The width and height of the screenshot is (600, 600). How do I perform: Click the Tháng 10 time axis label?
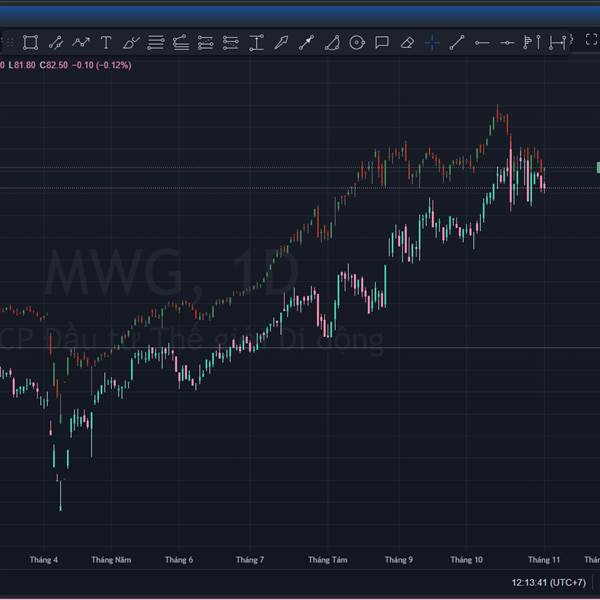(466, 560)
